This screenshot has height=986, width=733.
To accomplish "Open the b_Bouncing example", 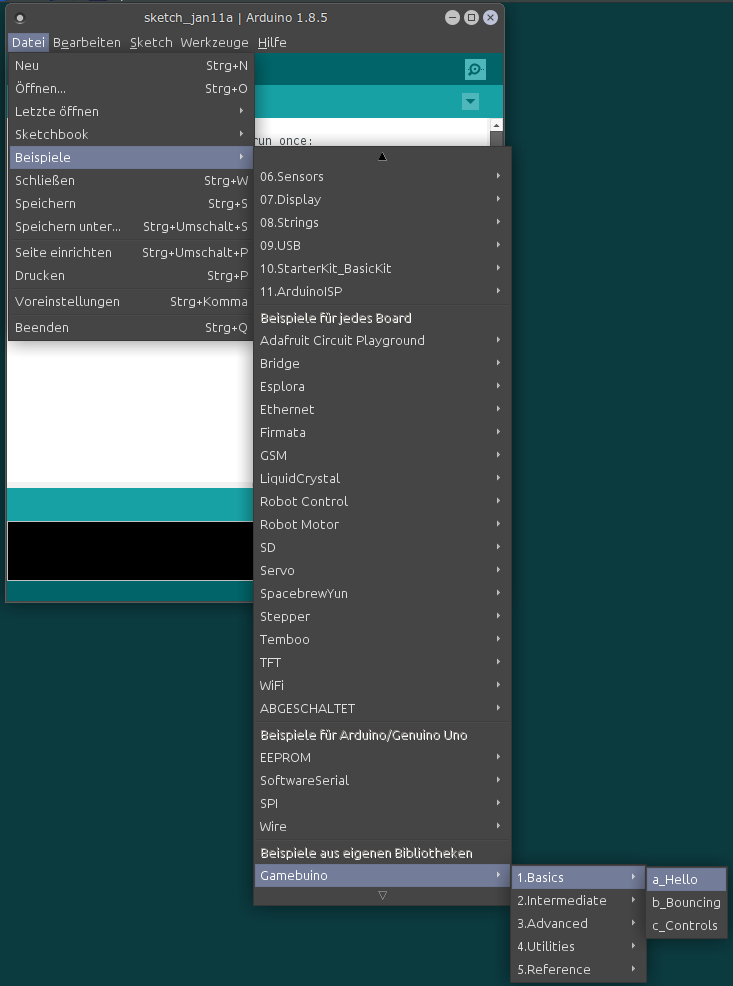I will pos(685,903).
